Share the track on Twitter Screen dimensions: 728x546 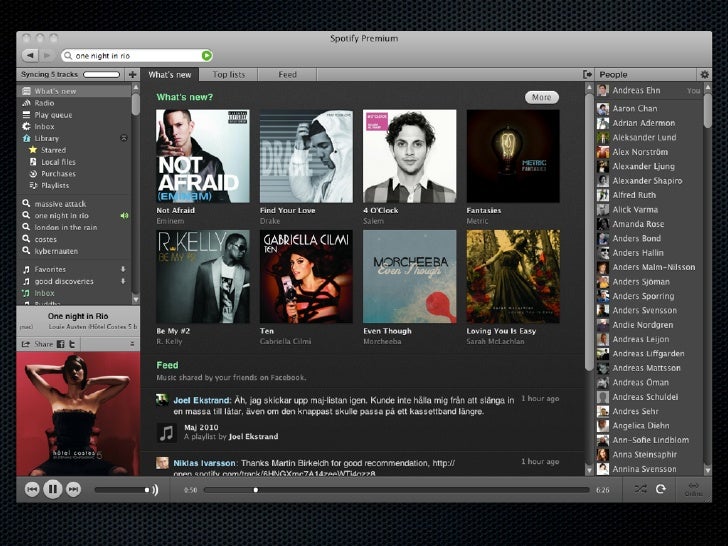click(72, 344)
